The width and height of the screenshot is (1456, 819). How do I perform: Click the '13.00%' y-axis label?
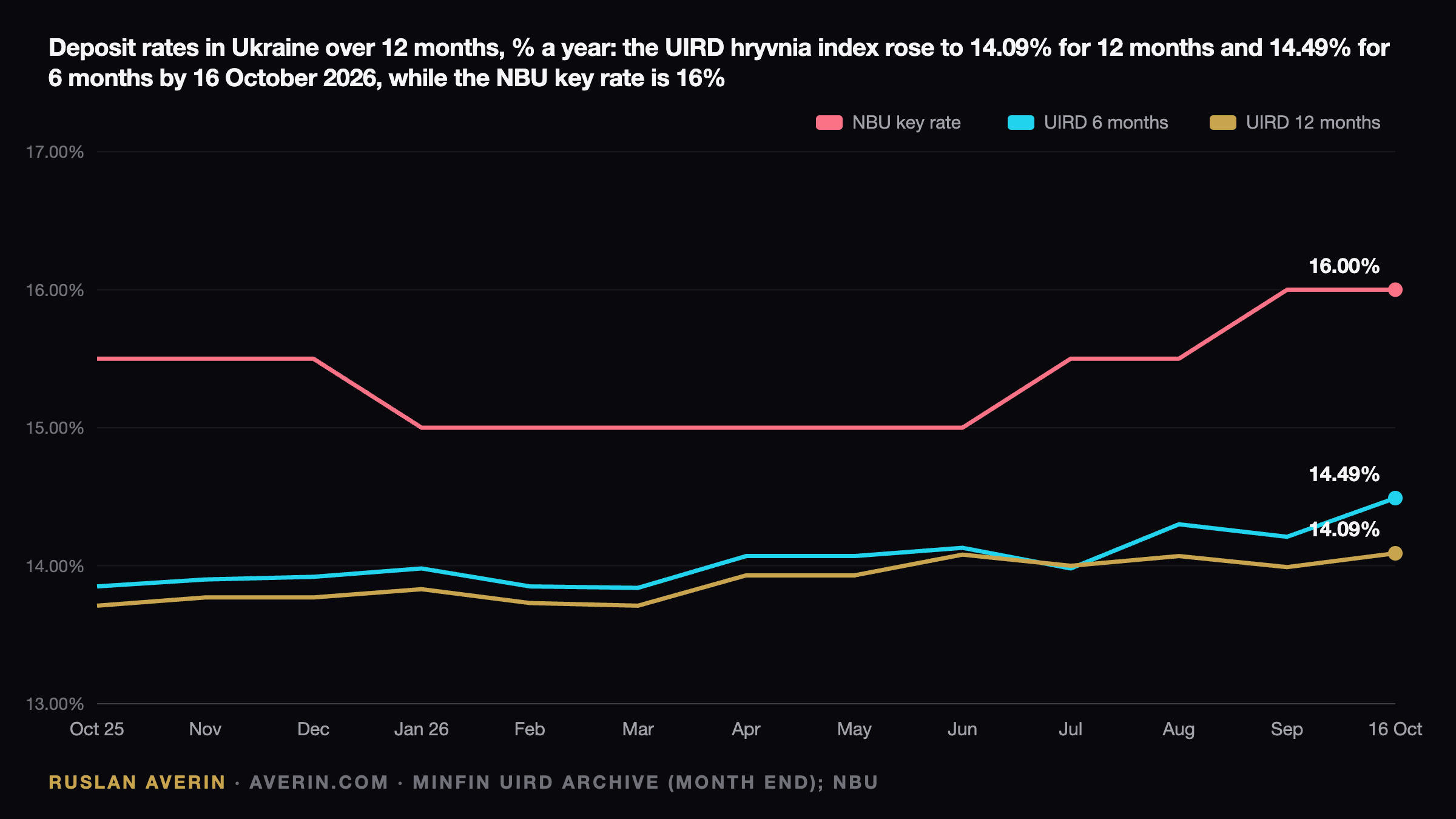(x=55, y=704)
